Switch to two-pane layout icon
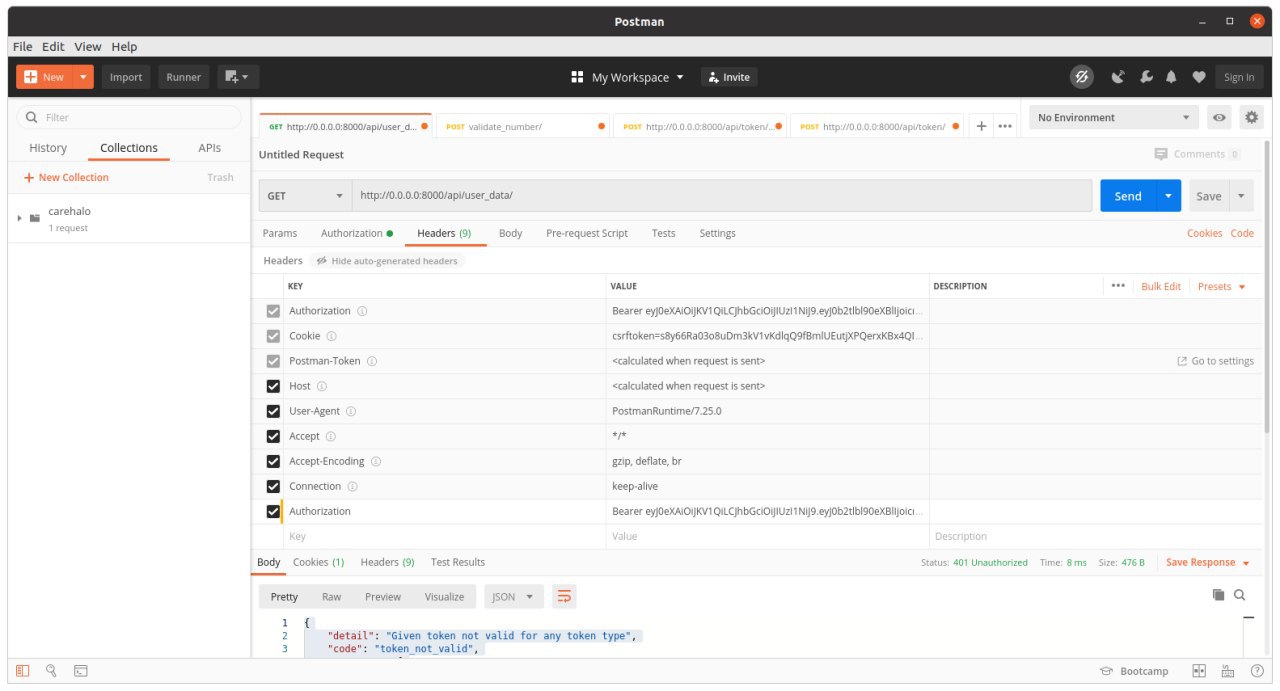This screenshot has width=1280, height=691. tap(1200, 671)
